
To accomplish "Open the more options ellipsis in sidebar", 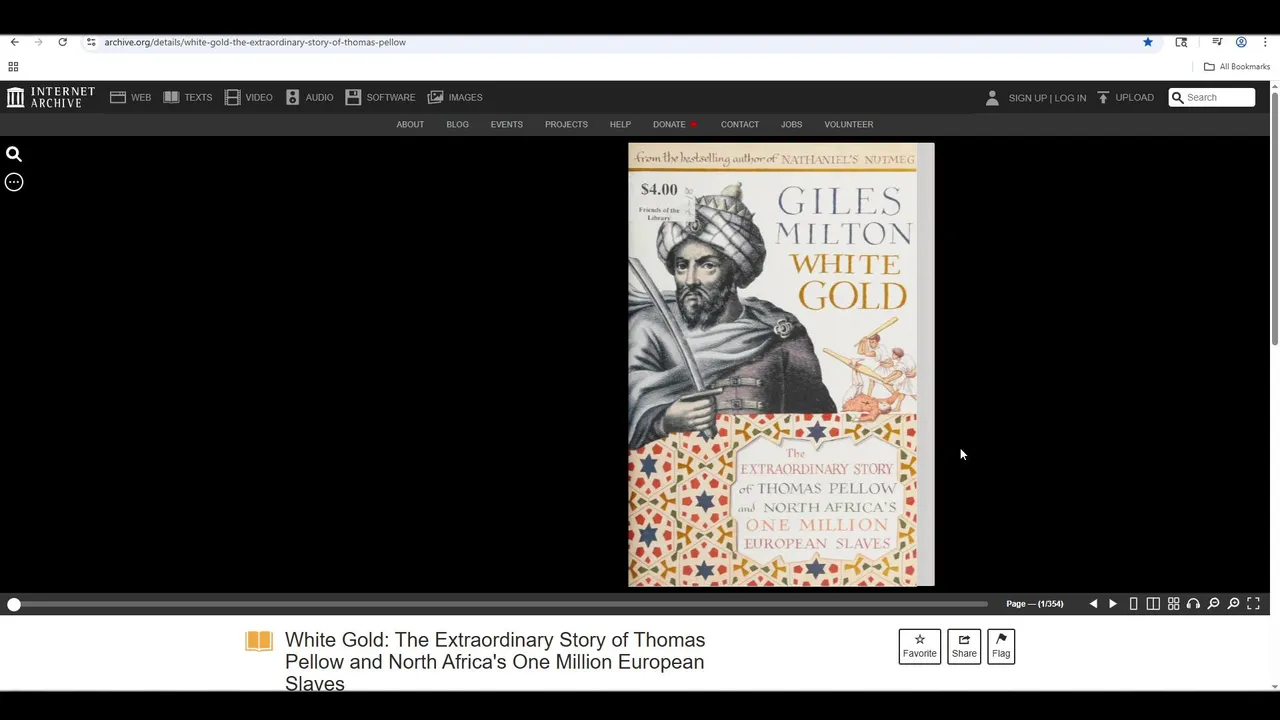I will (14, 182).
